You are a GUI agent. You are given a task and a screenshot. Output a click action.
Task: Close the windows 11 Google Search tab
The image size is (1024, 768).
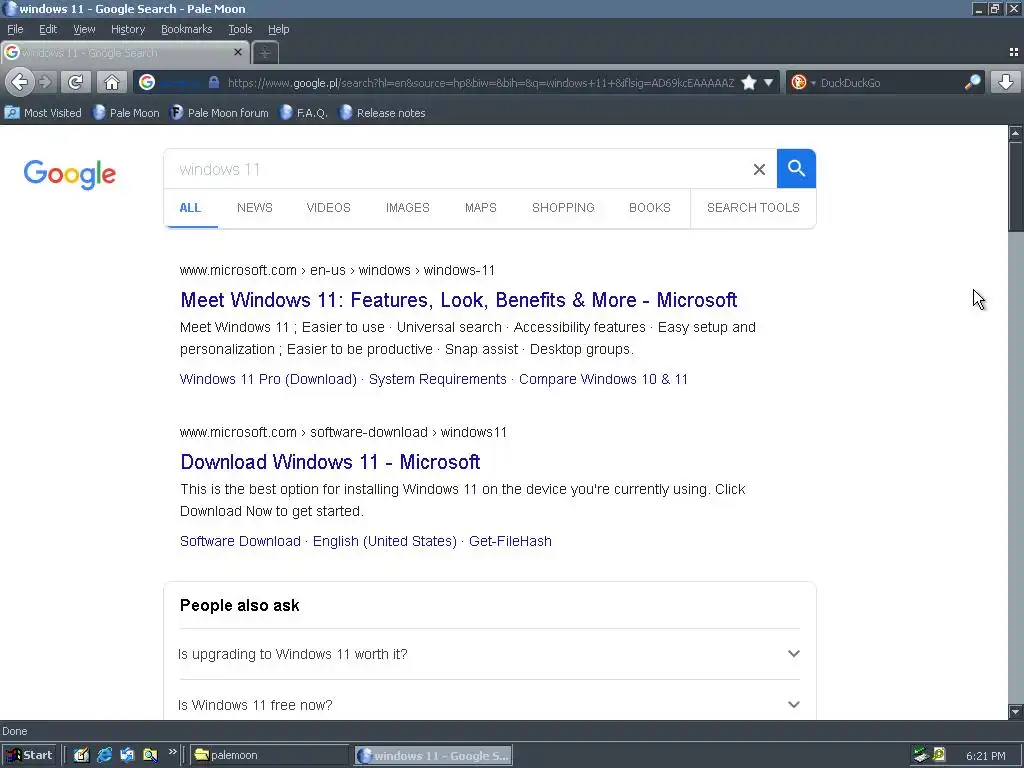pyautogui.click(x=238, y=52)
